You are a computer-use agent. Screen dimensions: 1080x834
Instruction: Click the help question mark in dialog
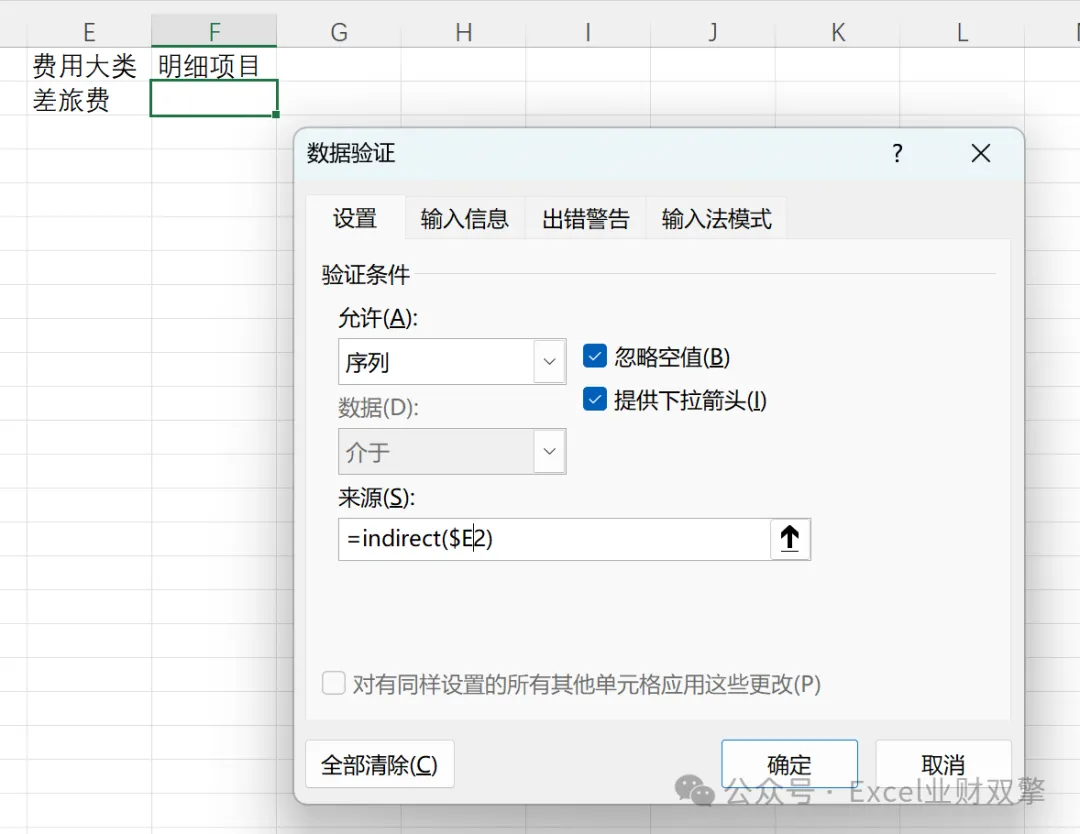click(x=897, y=153)
